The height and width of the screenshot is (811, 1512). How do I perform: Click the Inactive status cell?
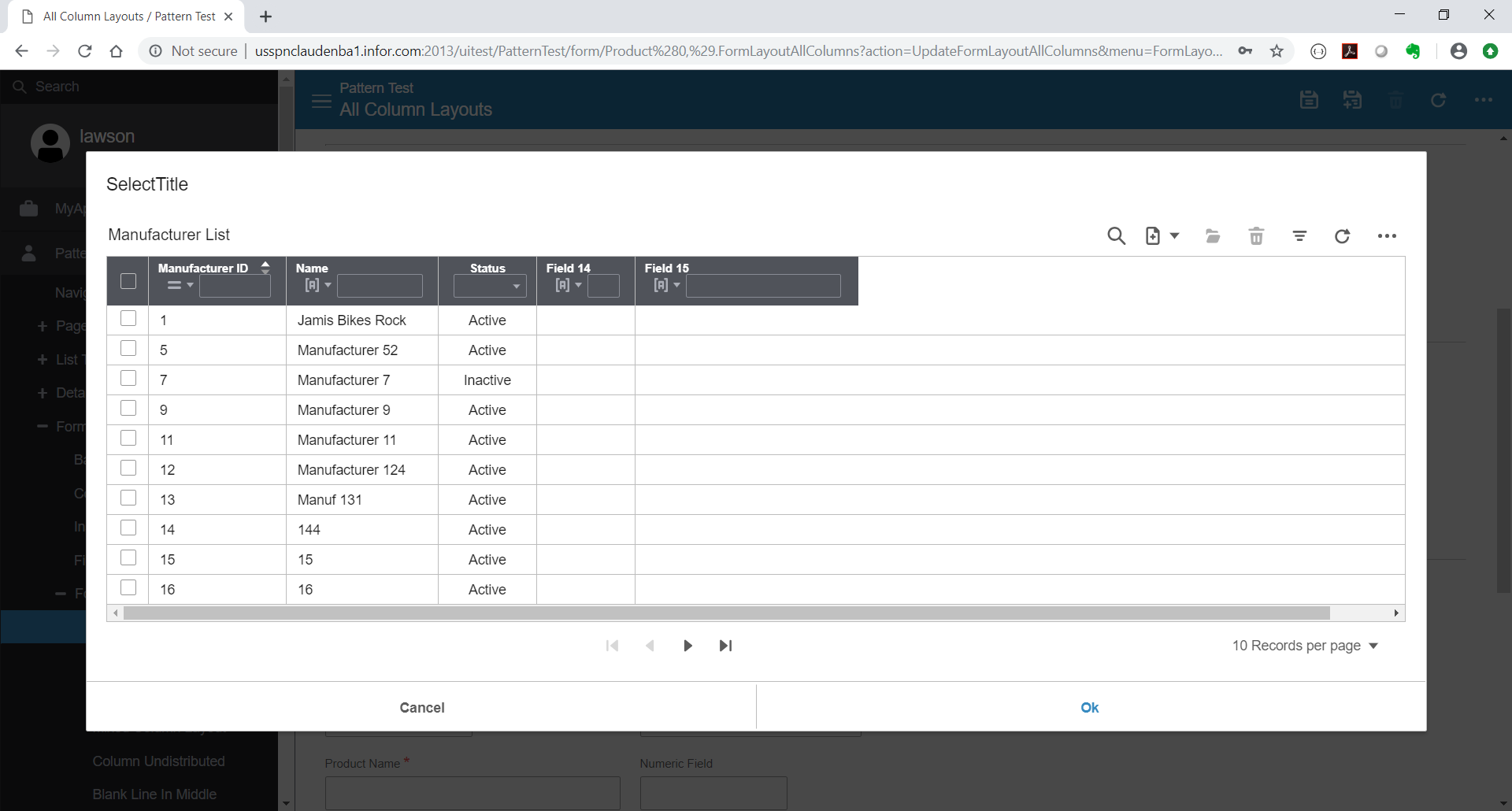(x=487, y=380)
